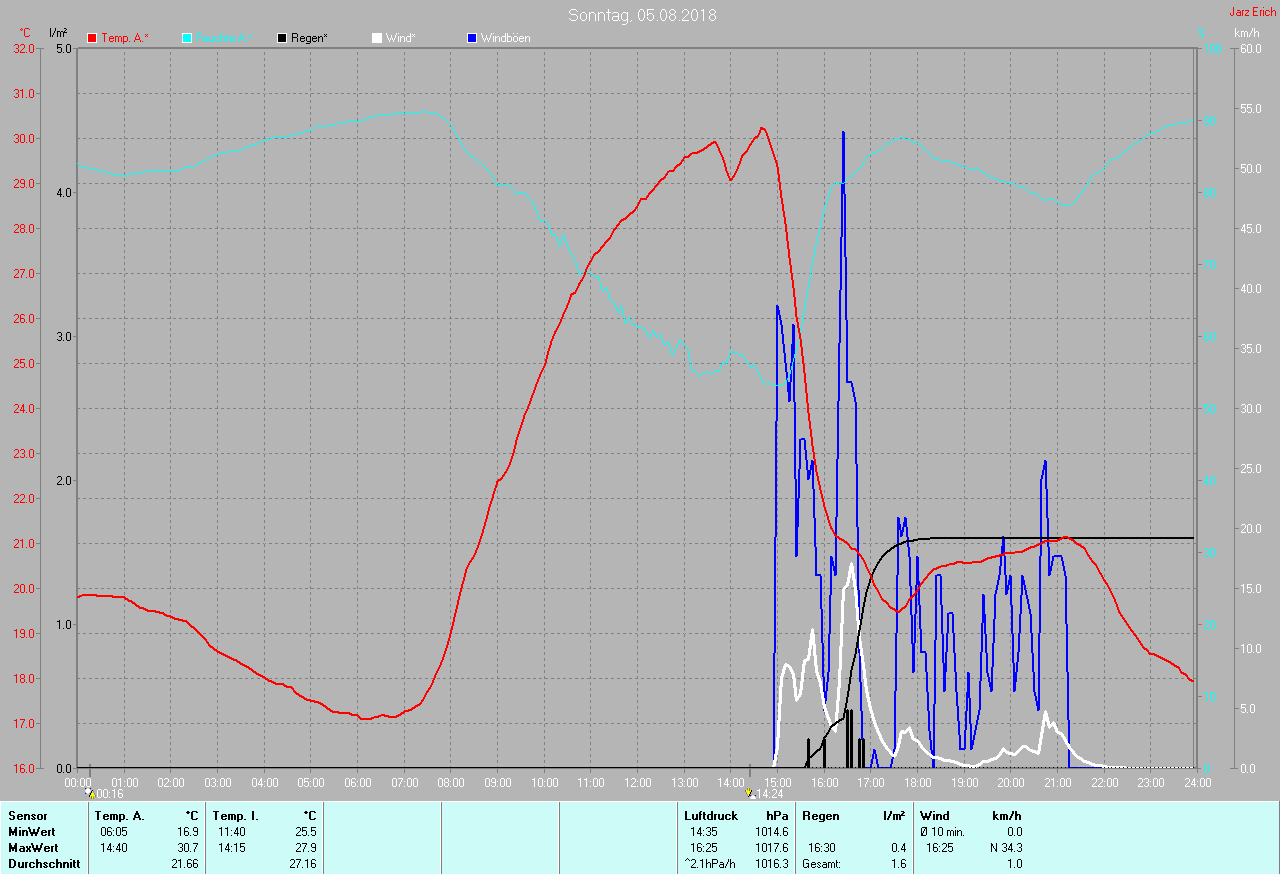
Task: Click the 06:05 minimum temperature time
Action: (113, 832)
